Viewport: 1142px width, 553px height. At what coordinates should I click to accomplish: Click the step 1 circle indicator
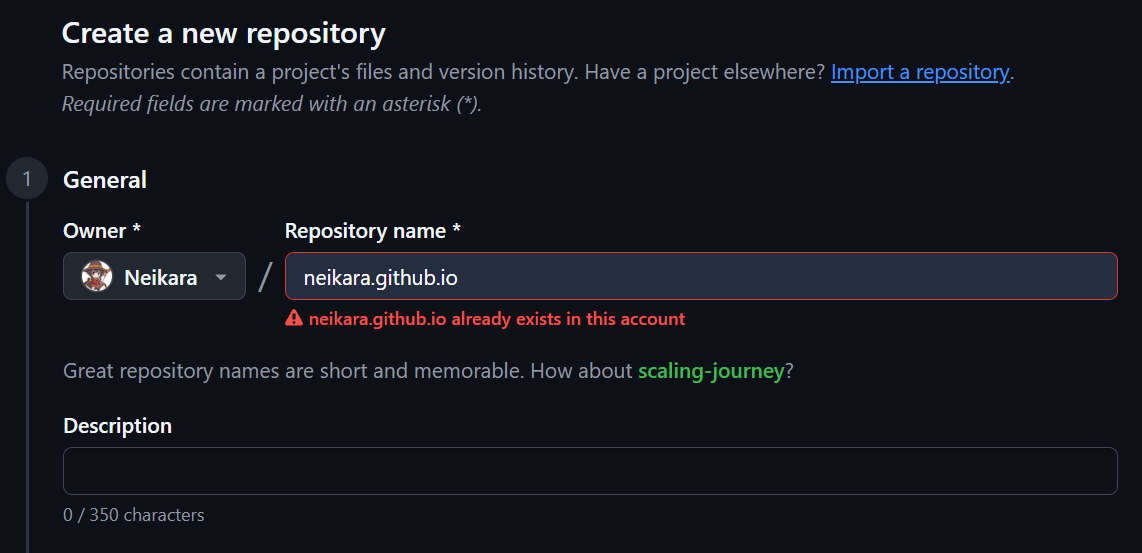pos(27,180)
